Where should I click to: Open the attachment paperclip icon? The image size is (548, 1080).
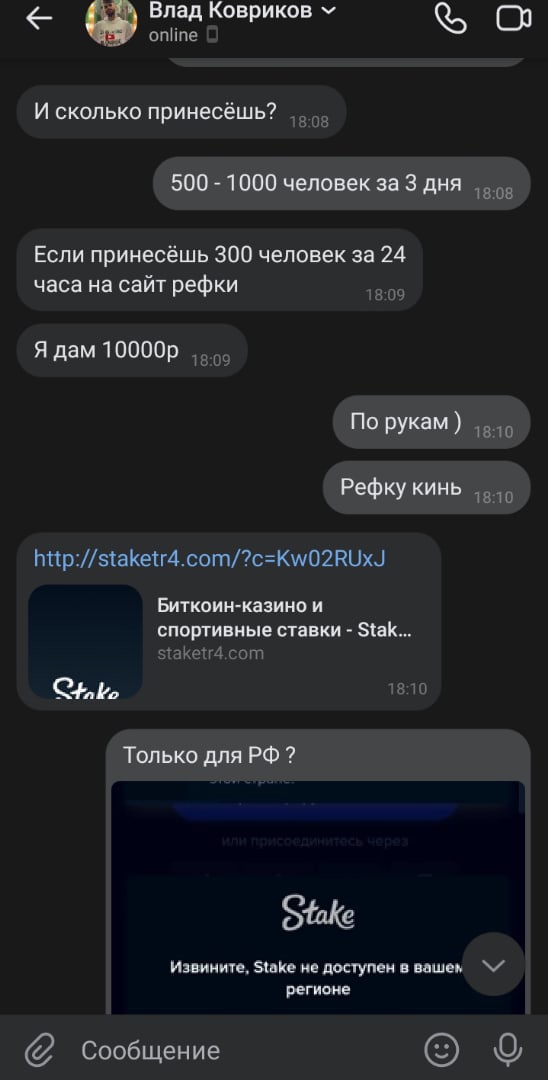[x=39, y=1051]
